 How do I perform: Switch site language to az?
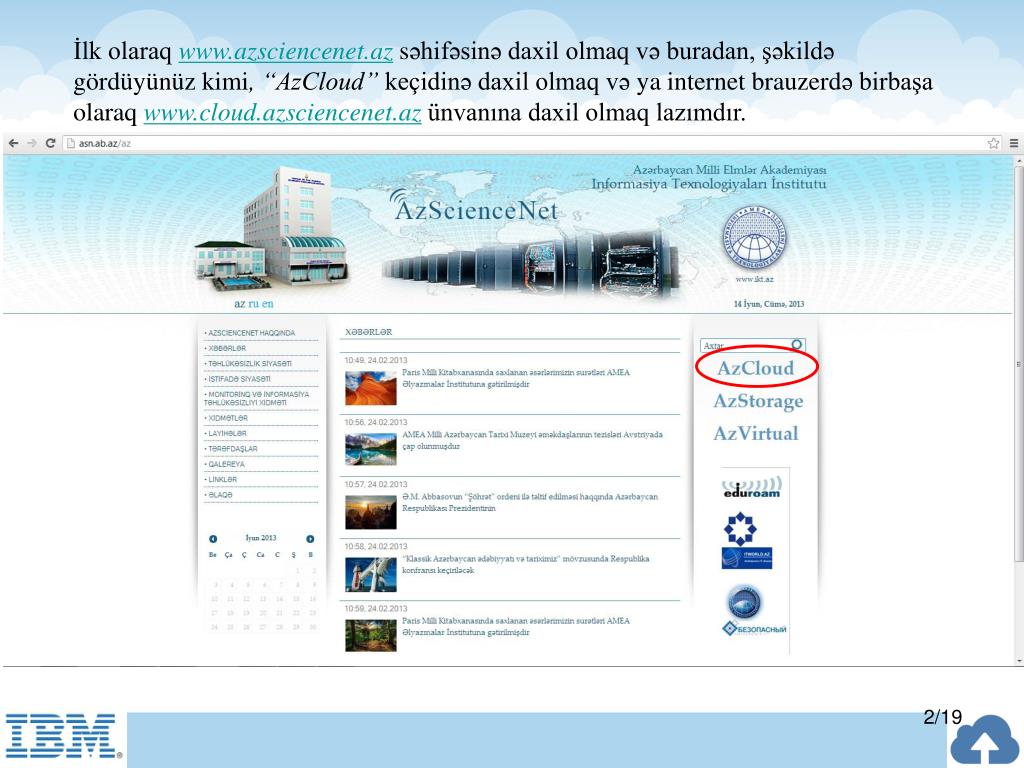pyautogui.click(x=240, y=304)
